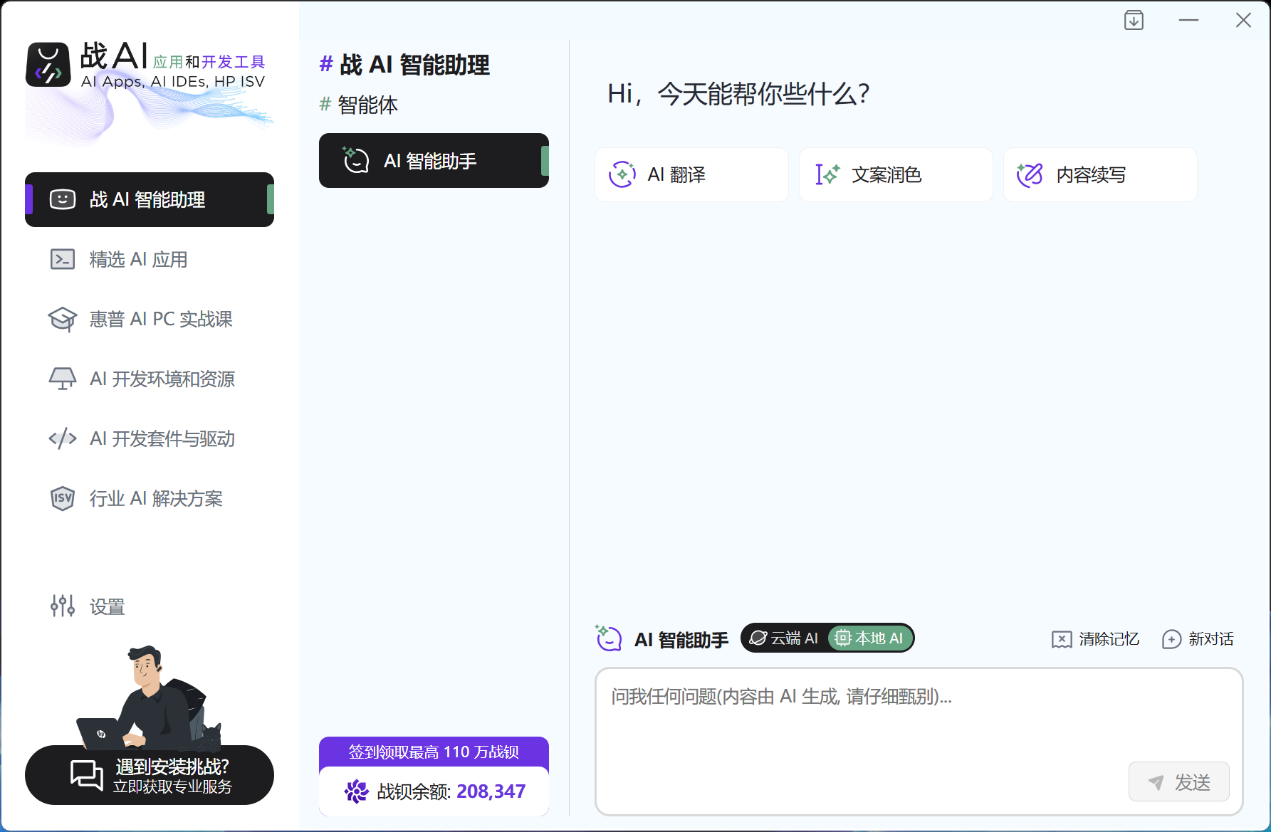Image resolution: width=1271 pixels, height=832 pixels.
Task: Switch to 本地 AI local mode
Action: coord(870,638)
